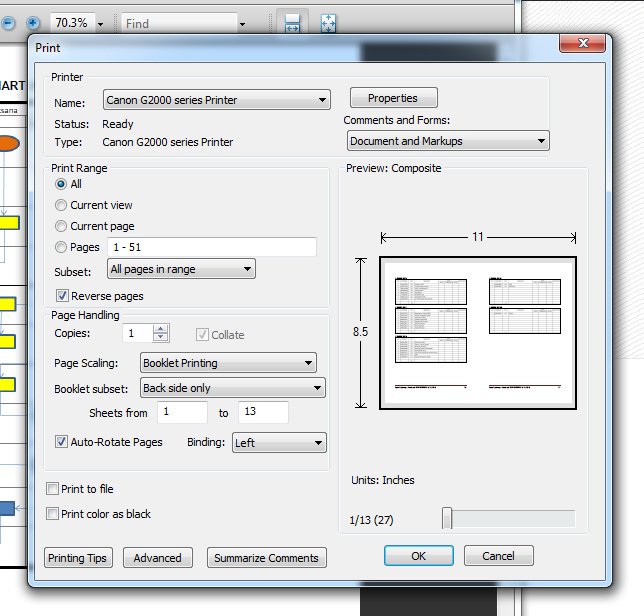Click the Copies number field
The width and height of the screenshot is (644, 616).
tap(138, 333)
